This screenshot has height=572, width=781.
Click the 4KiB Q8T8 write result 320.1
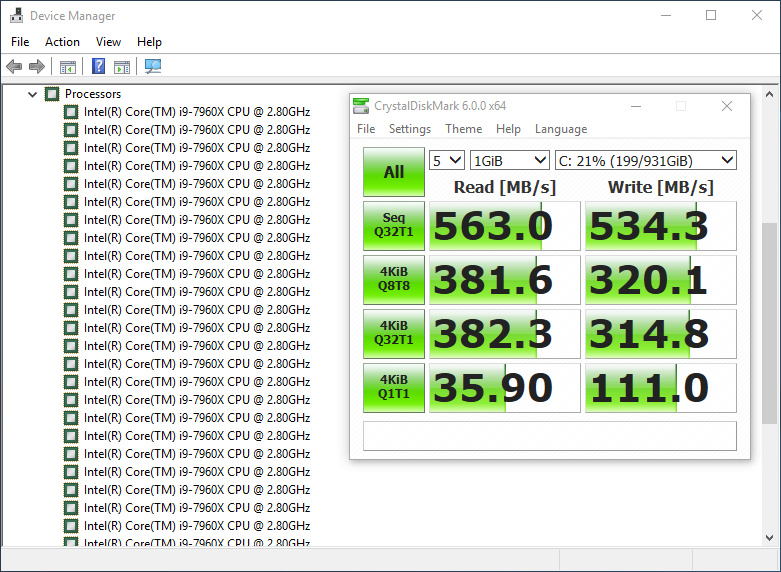coord(660,280)
